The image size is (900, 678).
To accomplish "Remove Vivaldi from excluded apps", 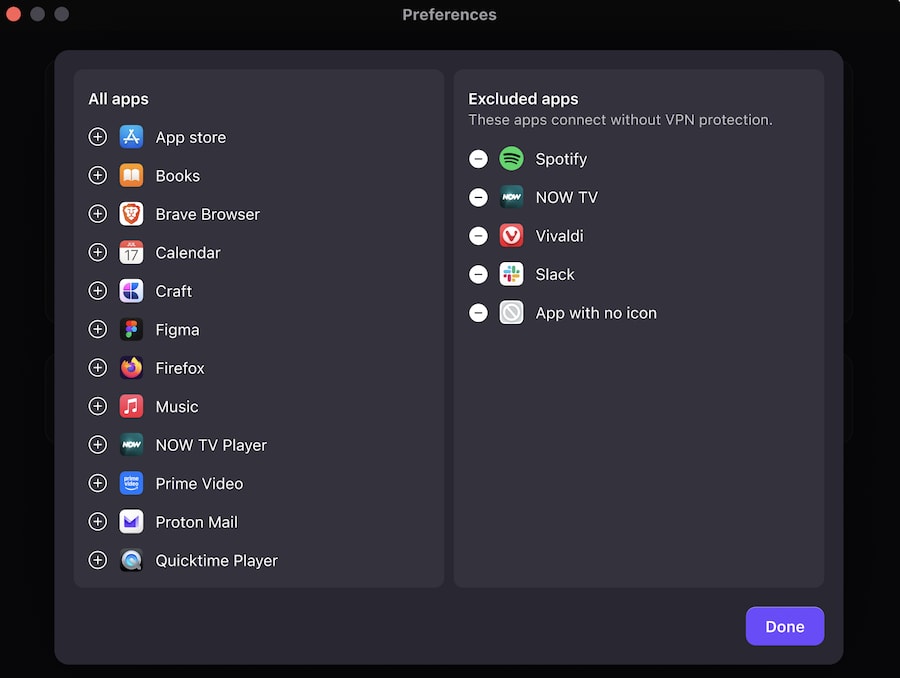I will click(x=478, y=236).
